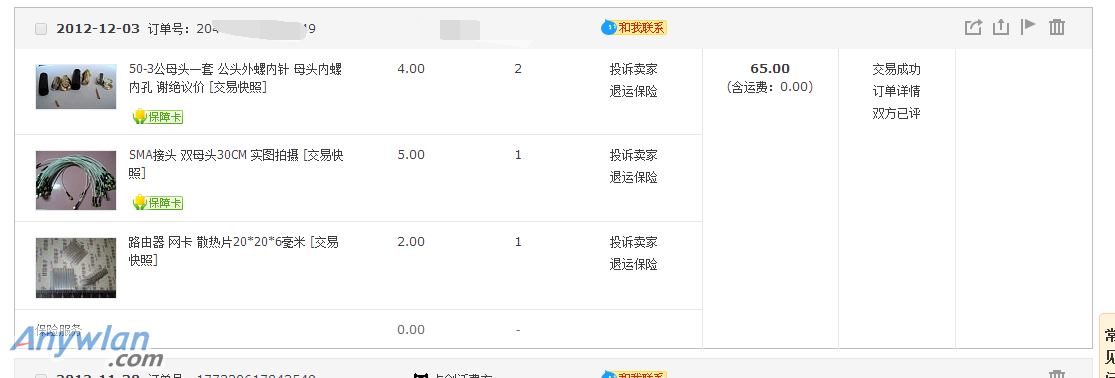Click 双方已评 review status link

(897, 114)
